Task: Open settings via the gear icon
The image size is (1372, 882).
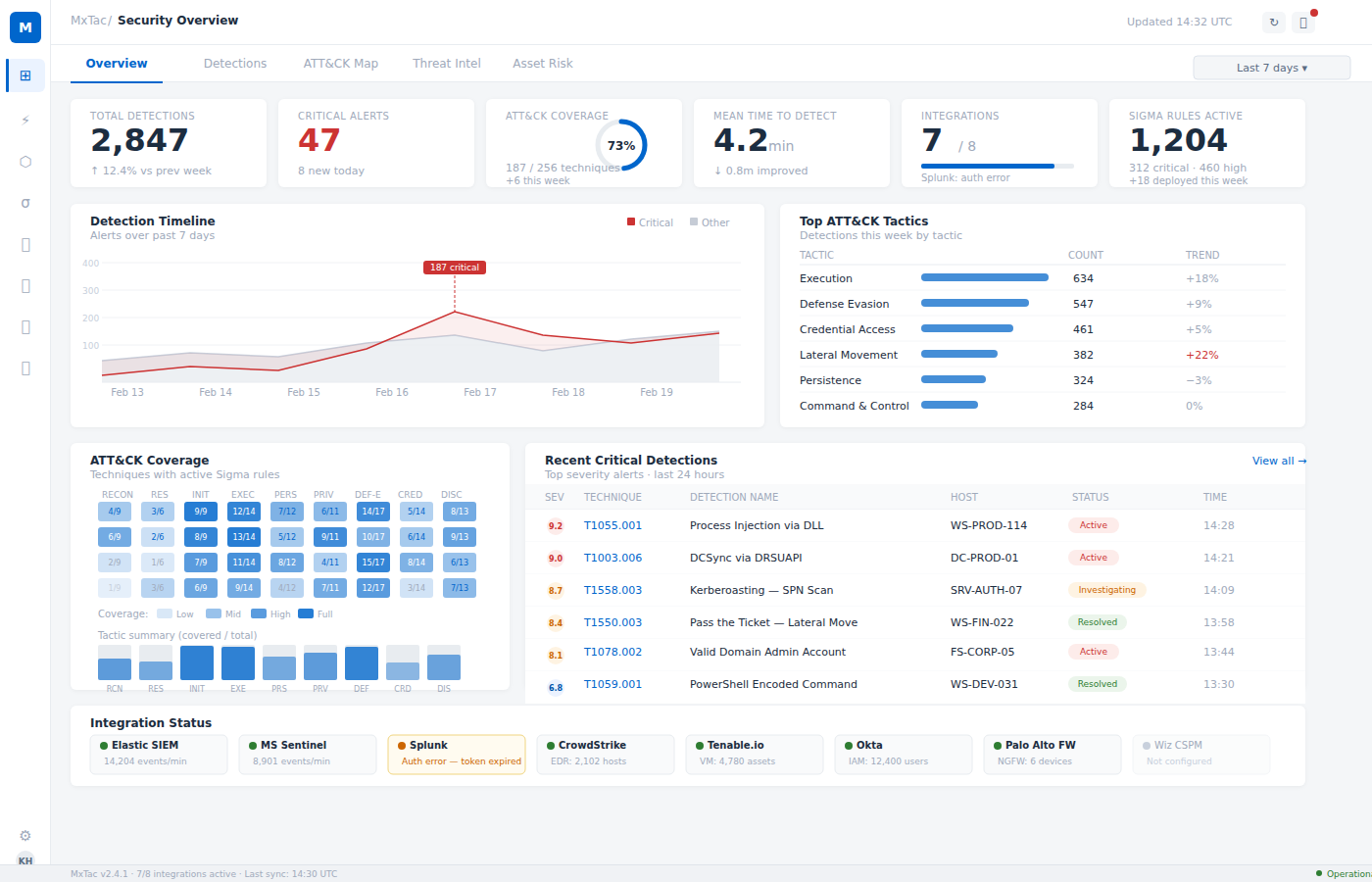Action: (x=25, y=835)
